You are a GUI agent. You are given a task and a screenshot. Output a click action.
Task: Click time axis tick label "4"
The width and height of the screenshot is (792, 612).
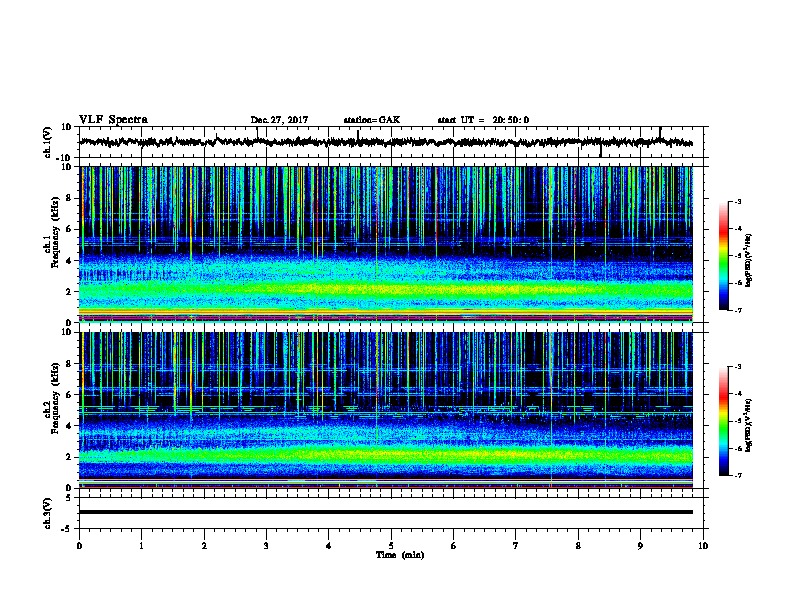(329, 546)
